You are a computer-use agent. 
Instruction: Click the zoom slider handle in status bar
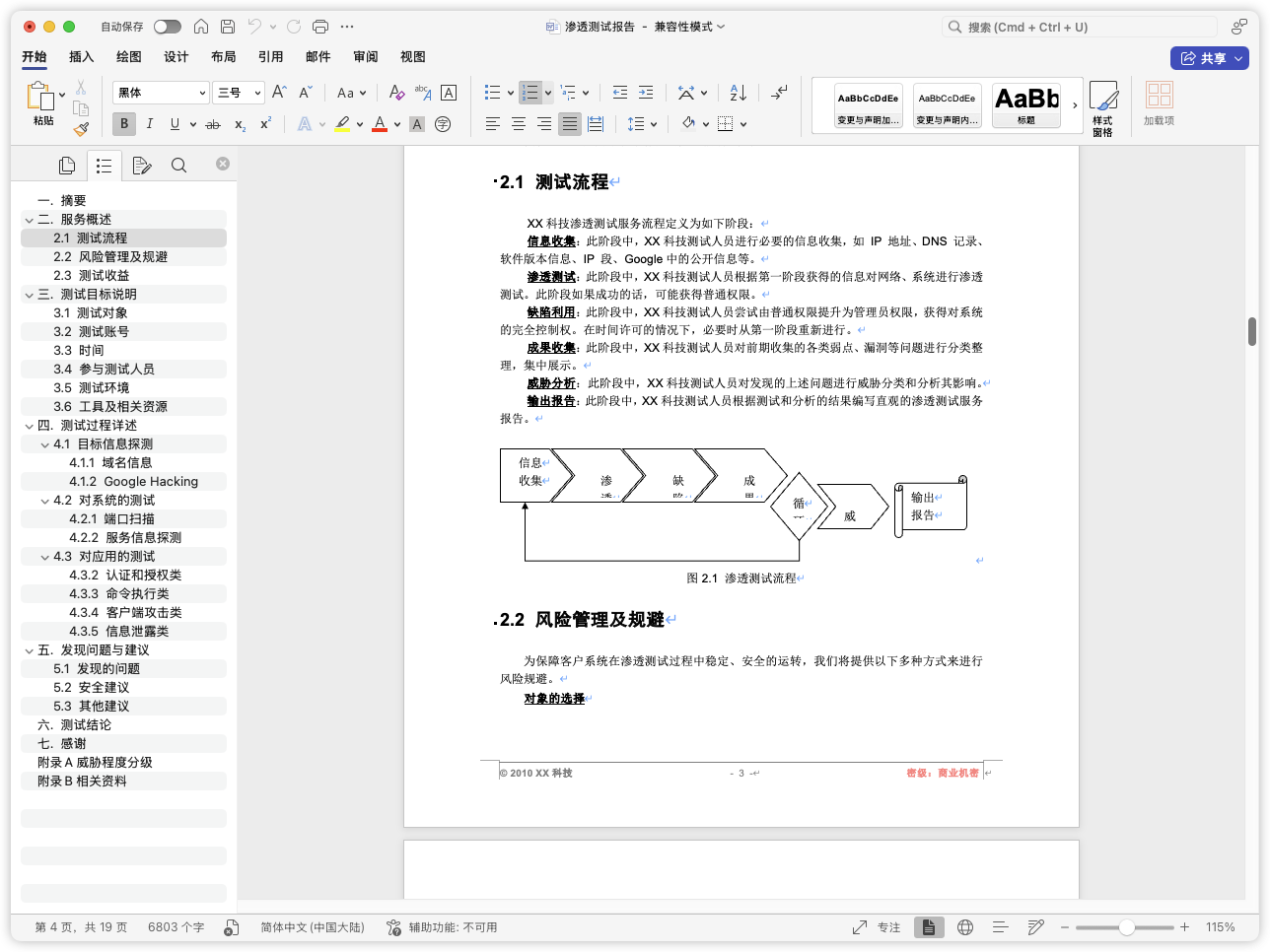(1126, 927)
